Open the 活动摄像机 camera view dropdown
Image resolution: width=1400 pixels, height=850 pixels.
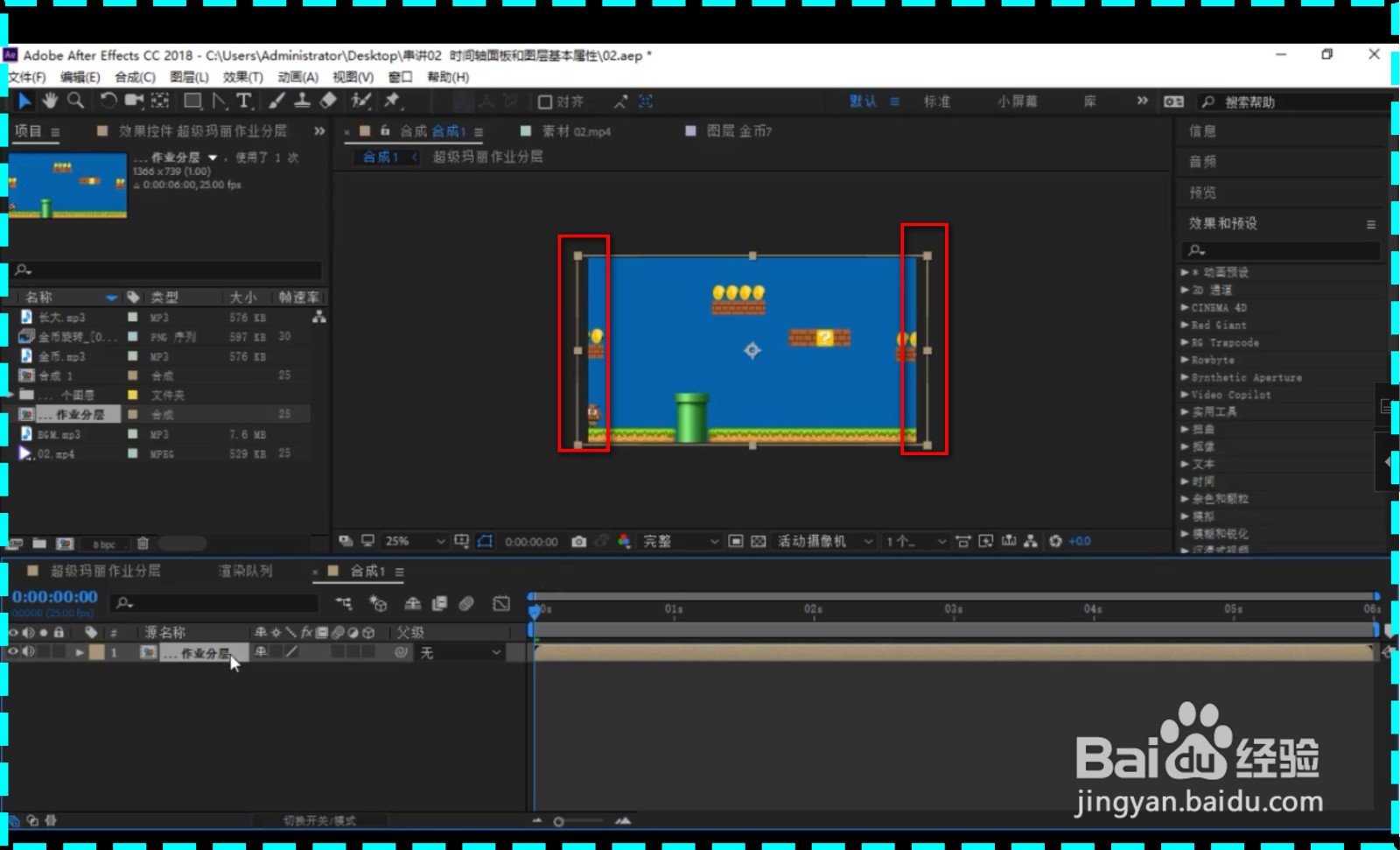tap(825, 542)
